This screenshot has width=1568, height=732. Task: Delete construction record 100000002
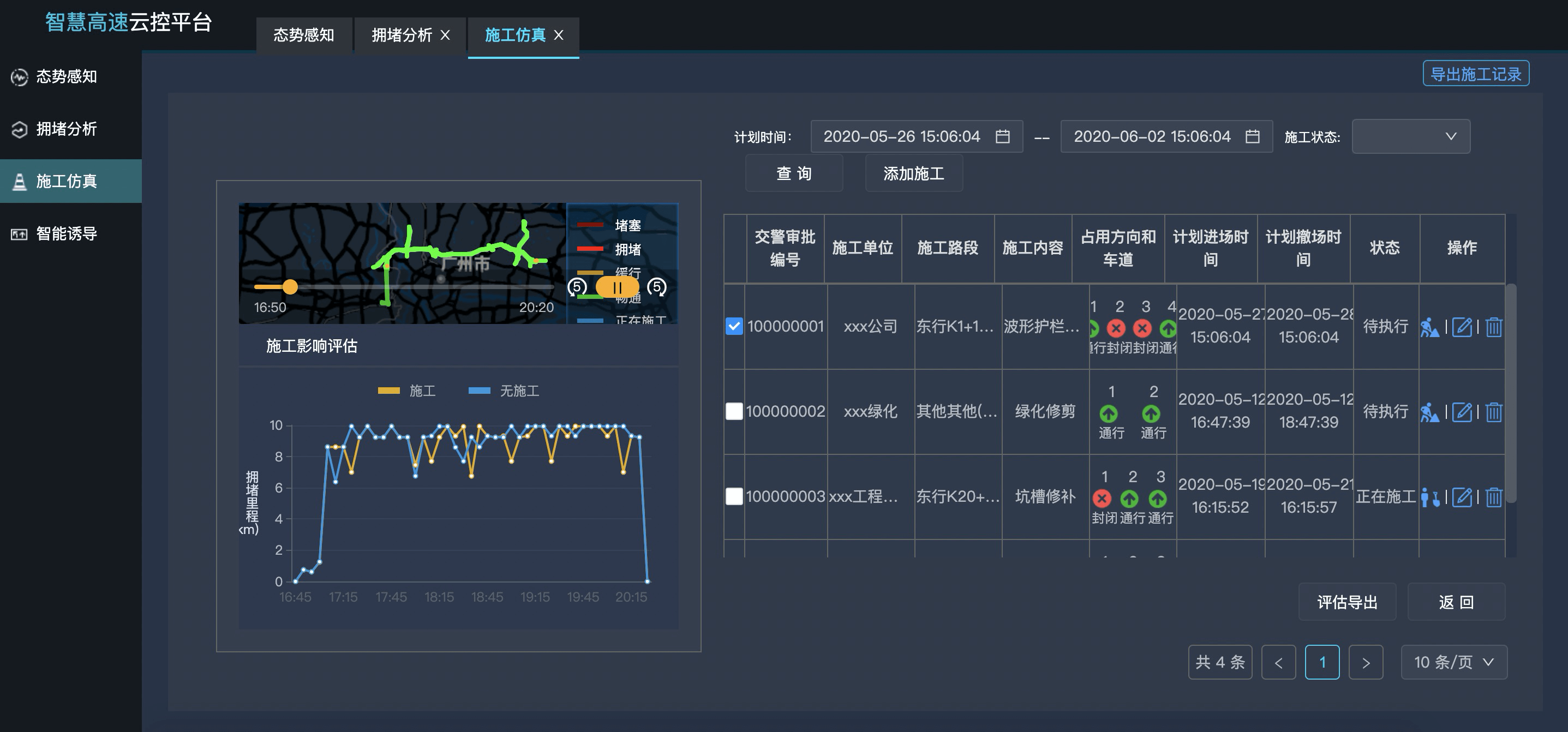(x=1494, y=412)
